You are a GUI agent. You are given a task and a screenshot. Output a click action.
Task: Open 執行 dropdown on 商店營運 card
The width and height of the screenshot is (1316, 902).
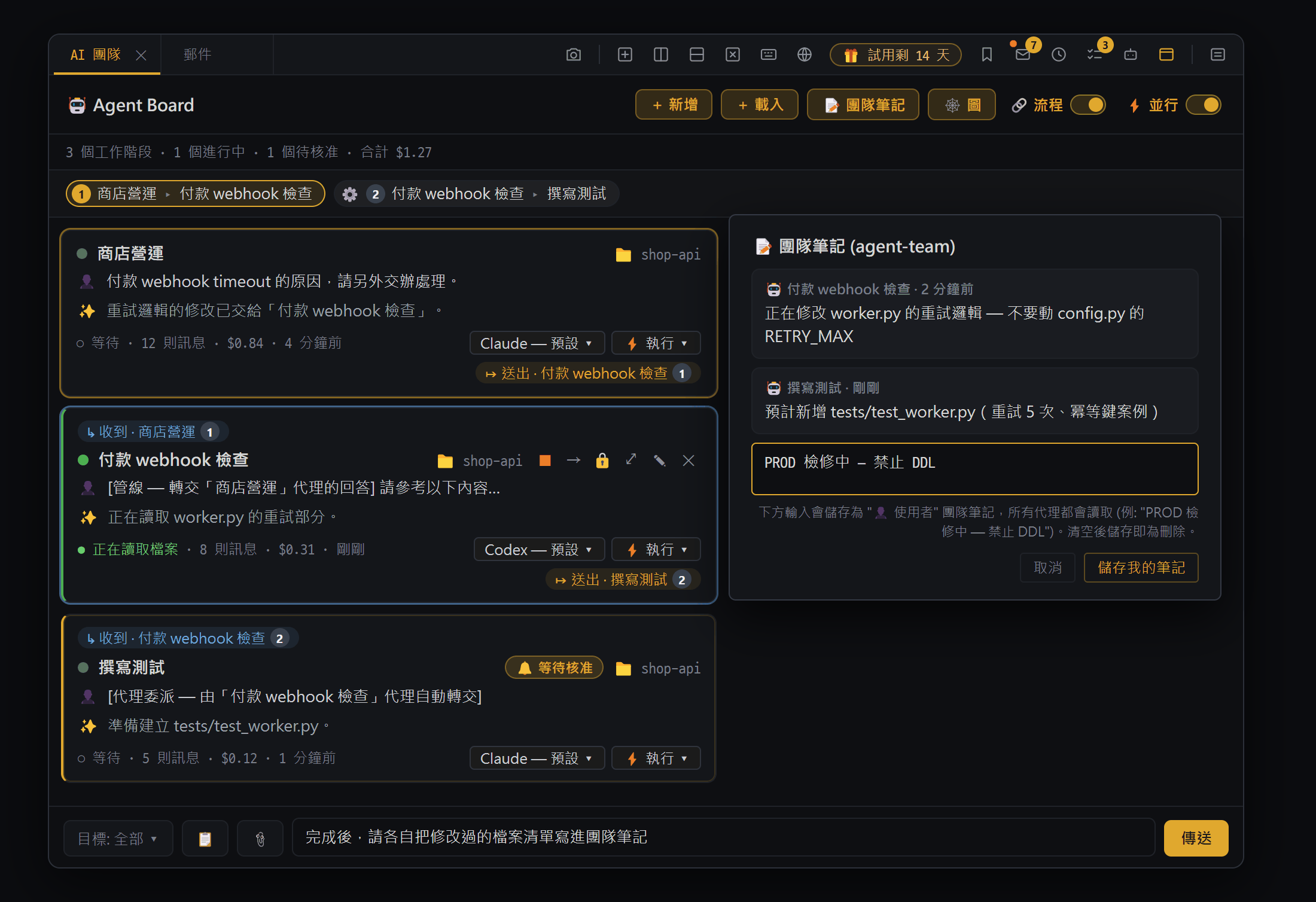[x=656, y=343]
